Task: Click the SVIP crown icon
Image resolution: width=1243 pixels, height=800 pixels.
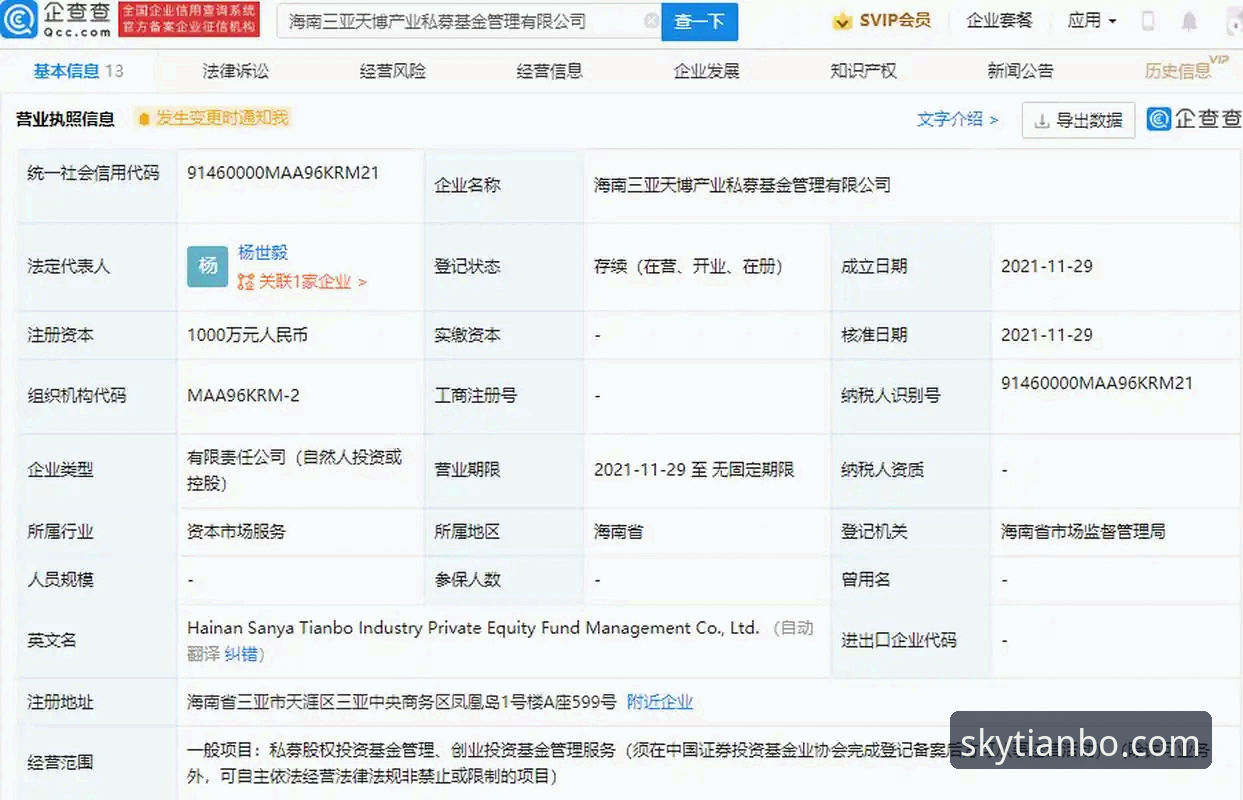Action: 842,21
